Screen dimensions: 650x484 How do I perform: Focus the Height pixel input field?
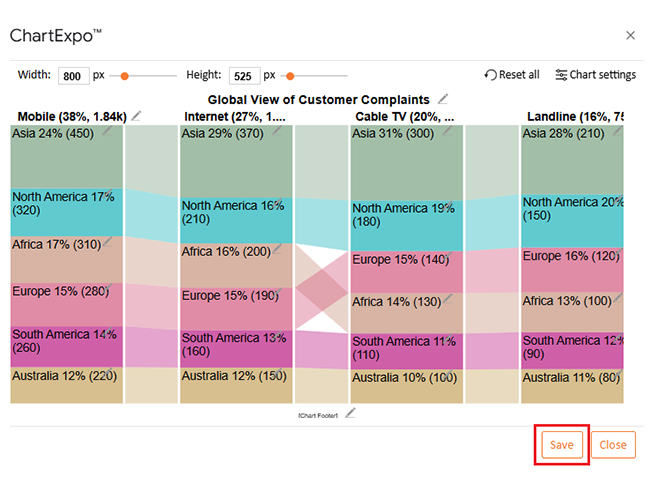244,76
